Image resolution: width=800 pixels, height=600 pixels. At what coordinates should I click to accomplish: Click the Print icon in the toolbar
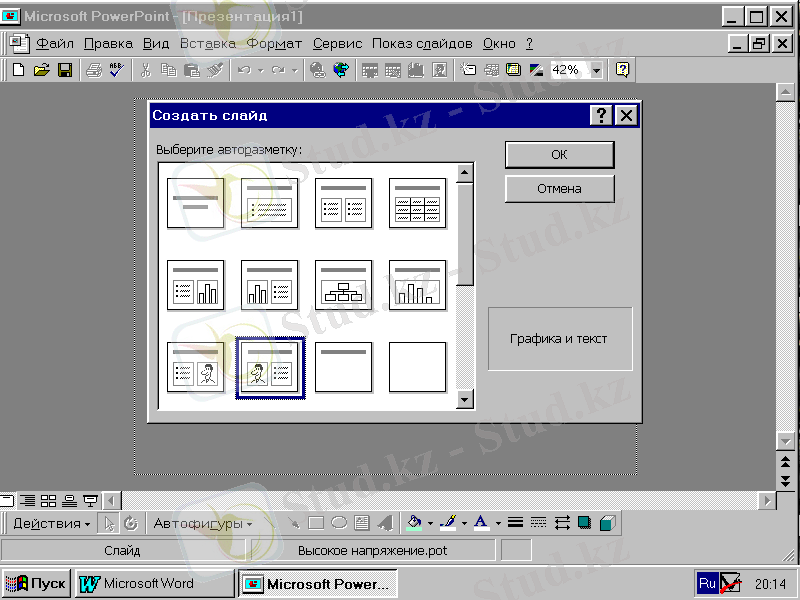click(94, 70)
